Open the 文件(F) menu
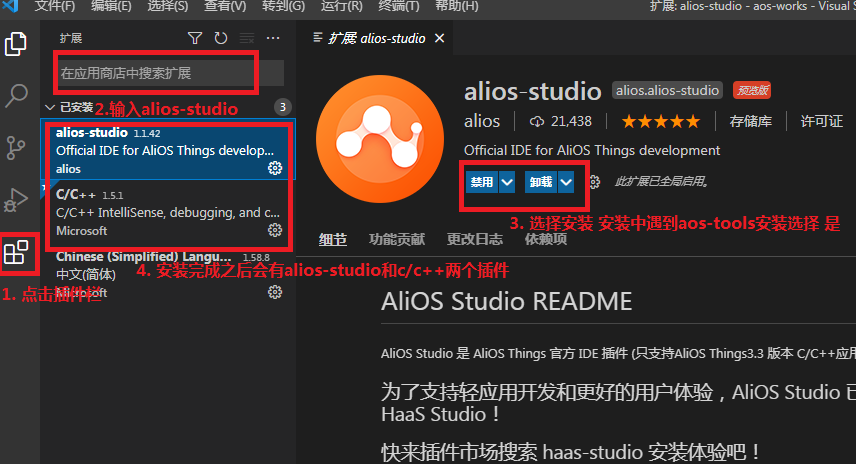The width and height of the screenshot is (856, 464). pos(55,7)
